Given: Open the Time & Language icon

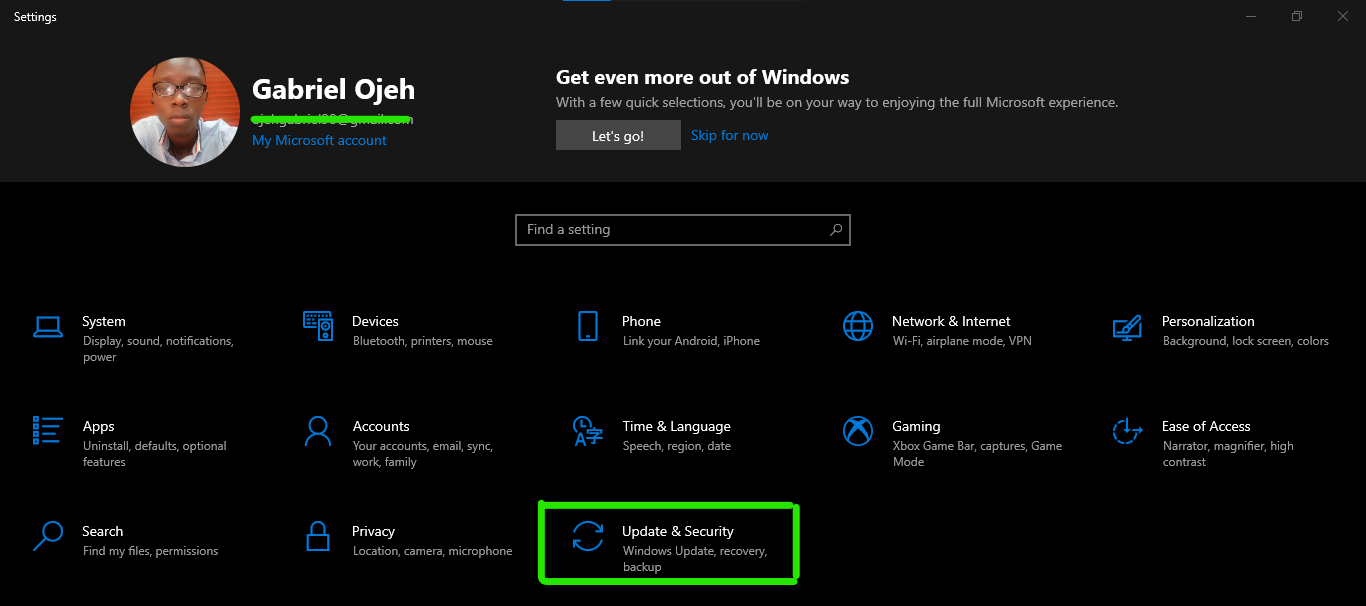Looking at the screenshot, I should click(x=588, y=431).
